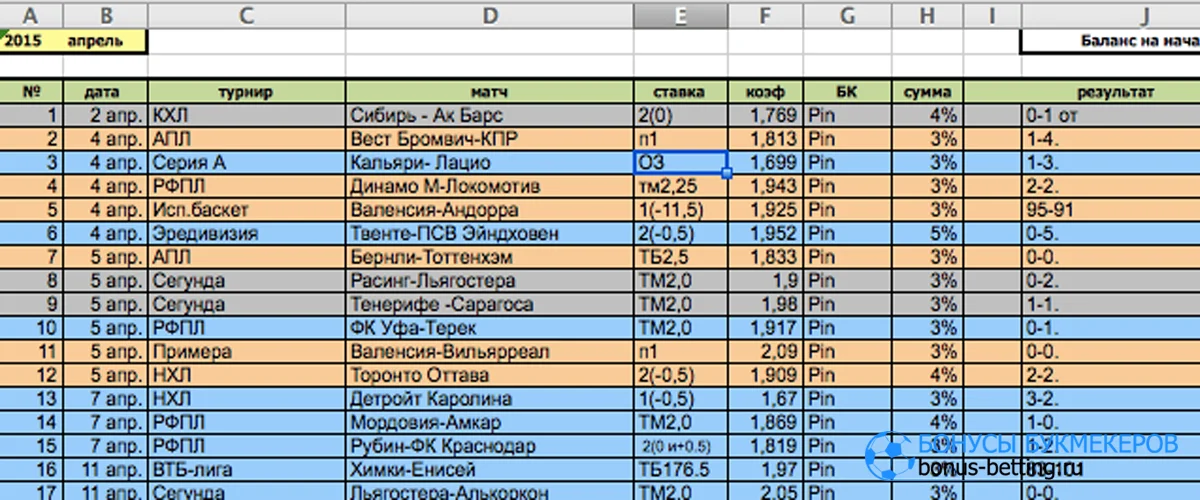Select the 'Исп.баскет' tournament cell
1200x500 pixels.
tap(246, 210)
